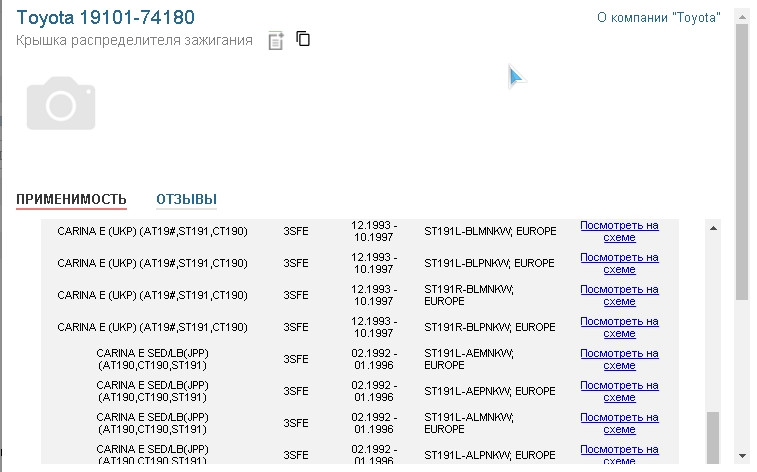Switch to the ПРИМЕНИМОСТЬ tab
Image resolution: width=757 pixels, height=472 pixels.
(71, 199)
